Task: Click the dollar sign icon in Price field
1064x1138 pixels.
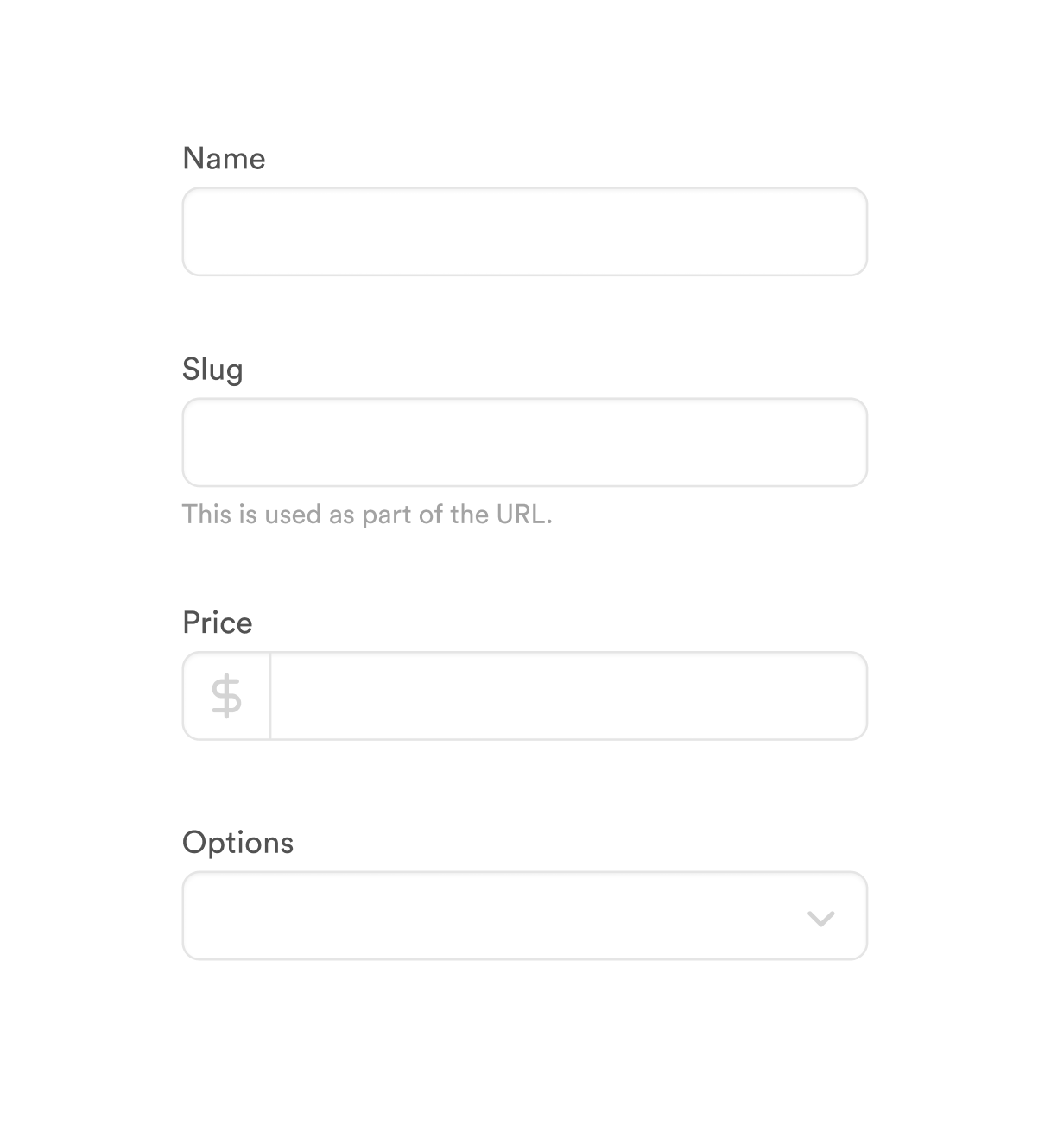Action: pos(225,695)
